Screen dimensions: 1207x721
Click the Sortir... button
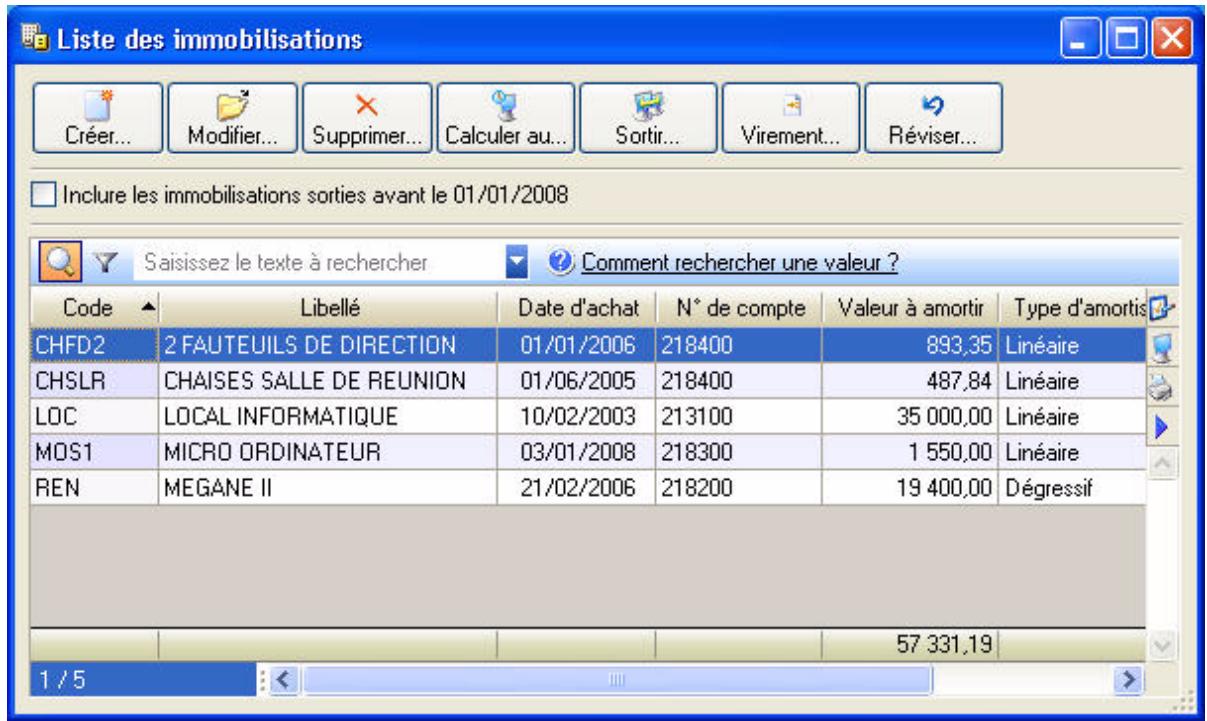648,118
